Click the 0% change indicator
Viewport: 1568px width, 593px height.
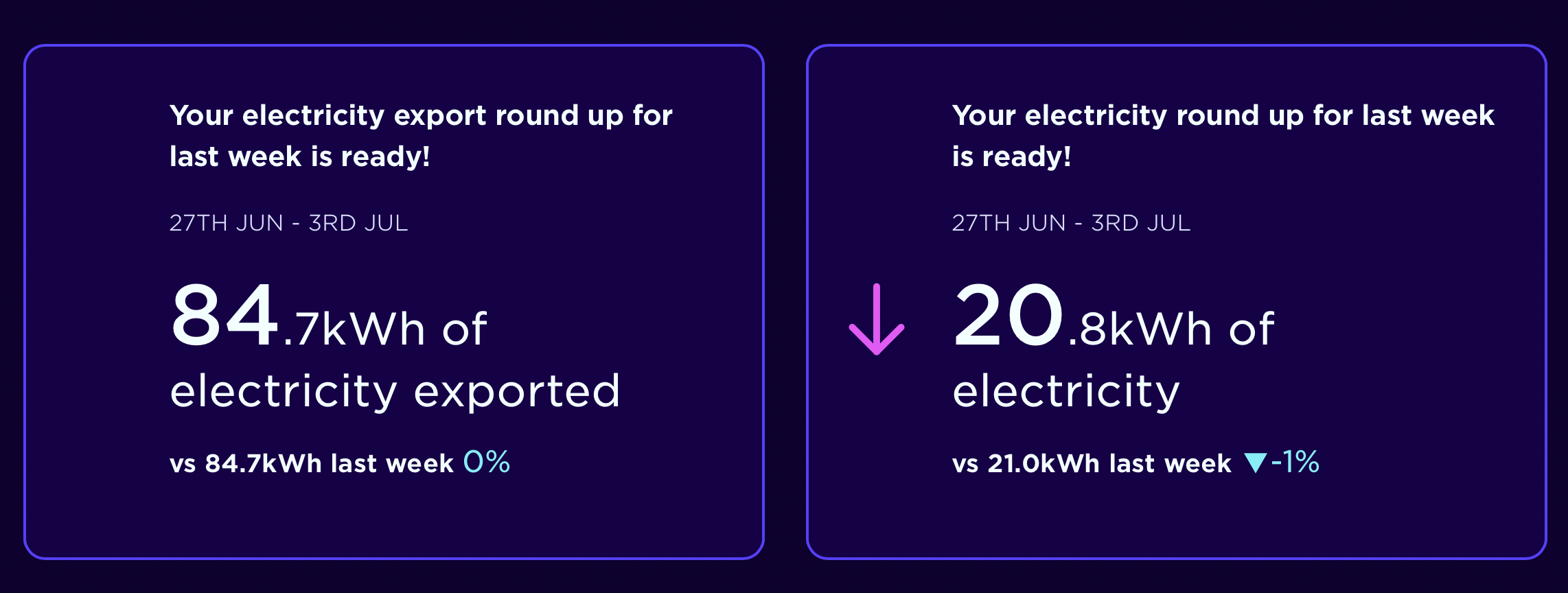coord(487,462)
